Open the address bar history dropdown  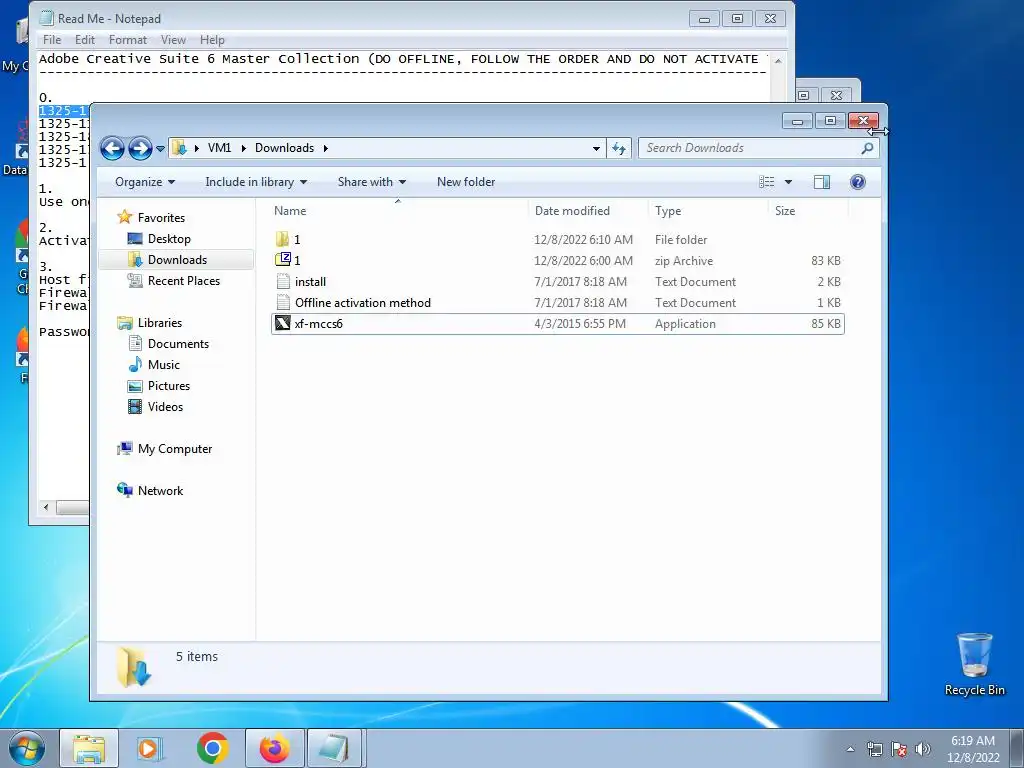pos(596,148)
